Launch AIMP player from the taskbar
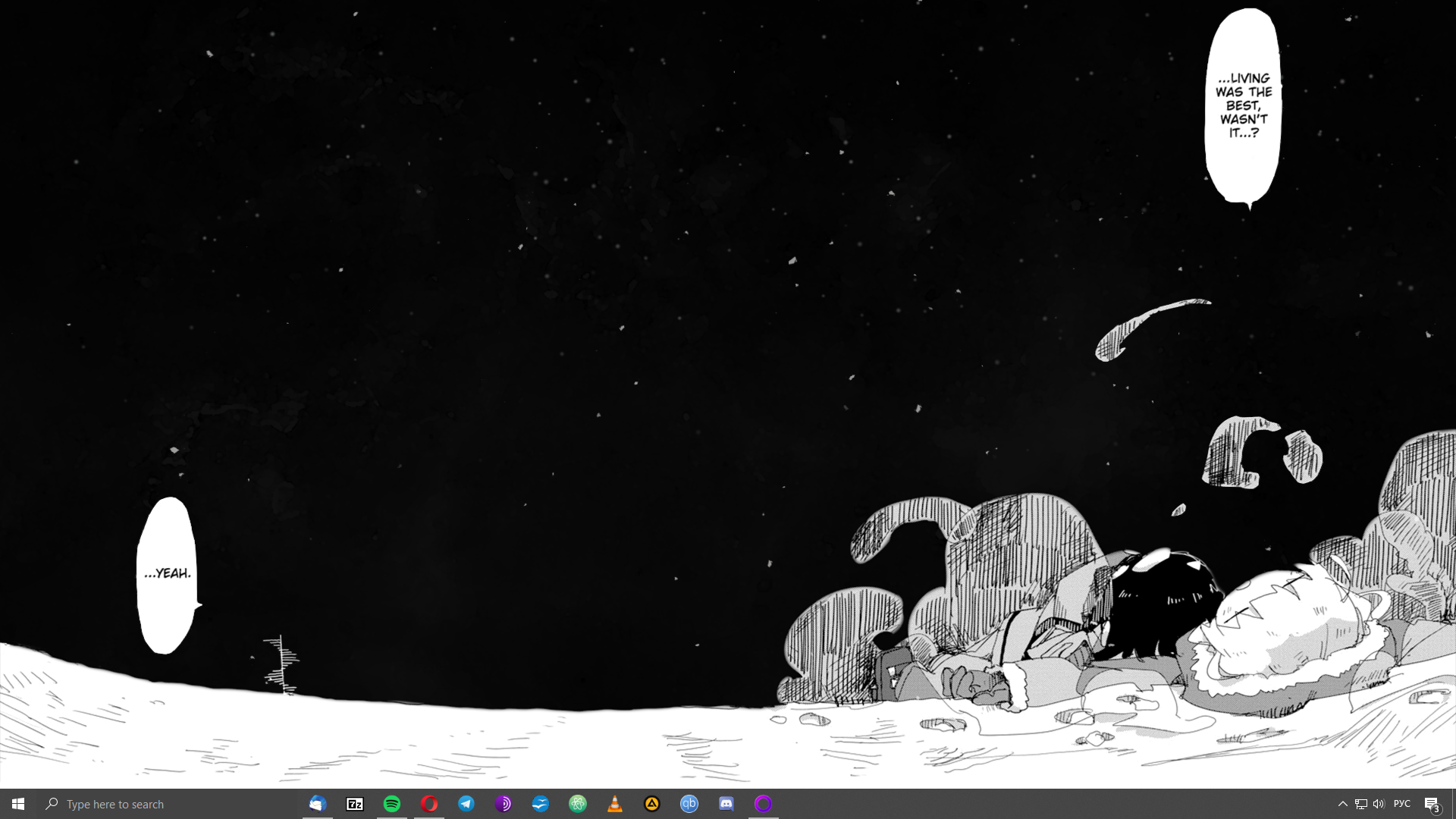This screenshot has height=819, width=1456. coord(652,804)
